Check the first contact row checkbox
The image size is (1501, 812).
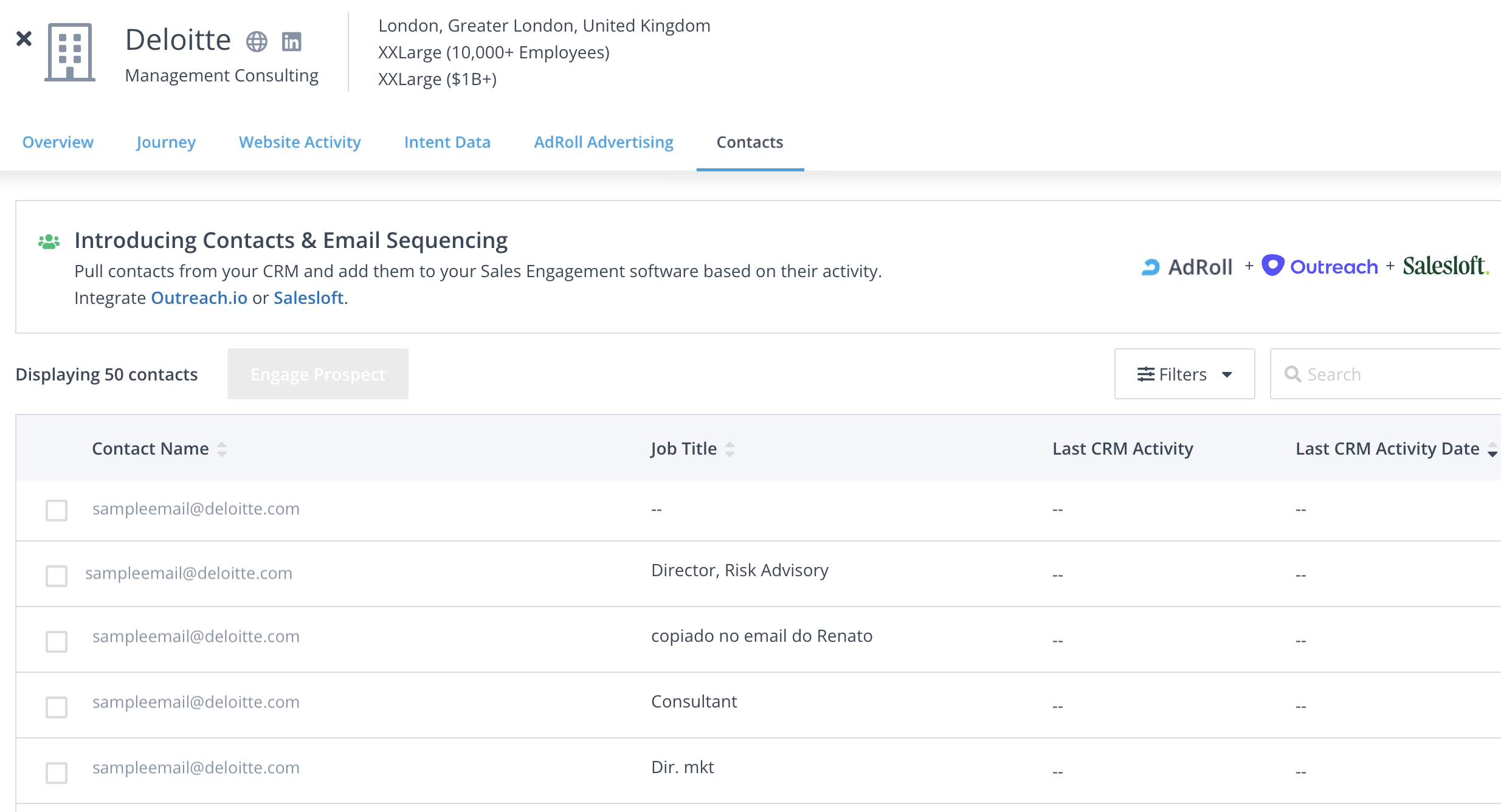(57, 510)
